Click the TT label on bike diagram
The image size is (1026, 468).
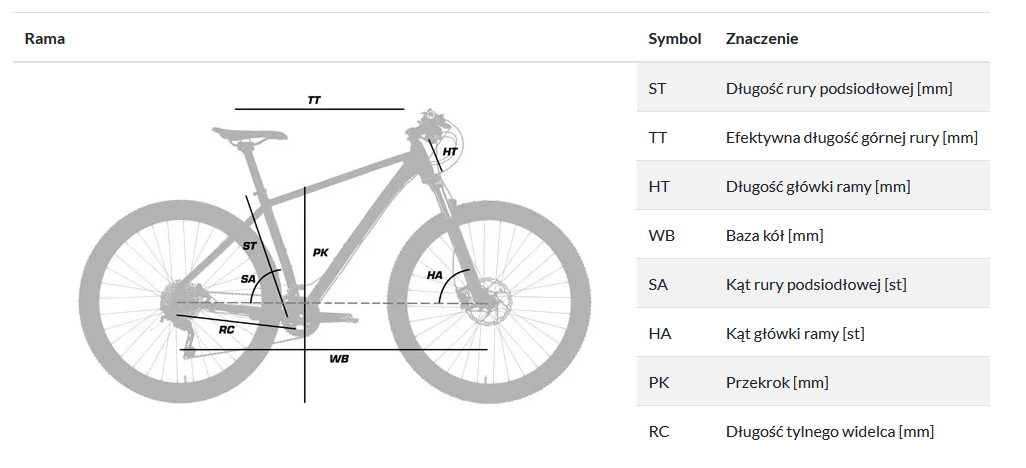coord(315,100)
